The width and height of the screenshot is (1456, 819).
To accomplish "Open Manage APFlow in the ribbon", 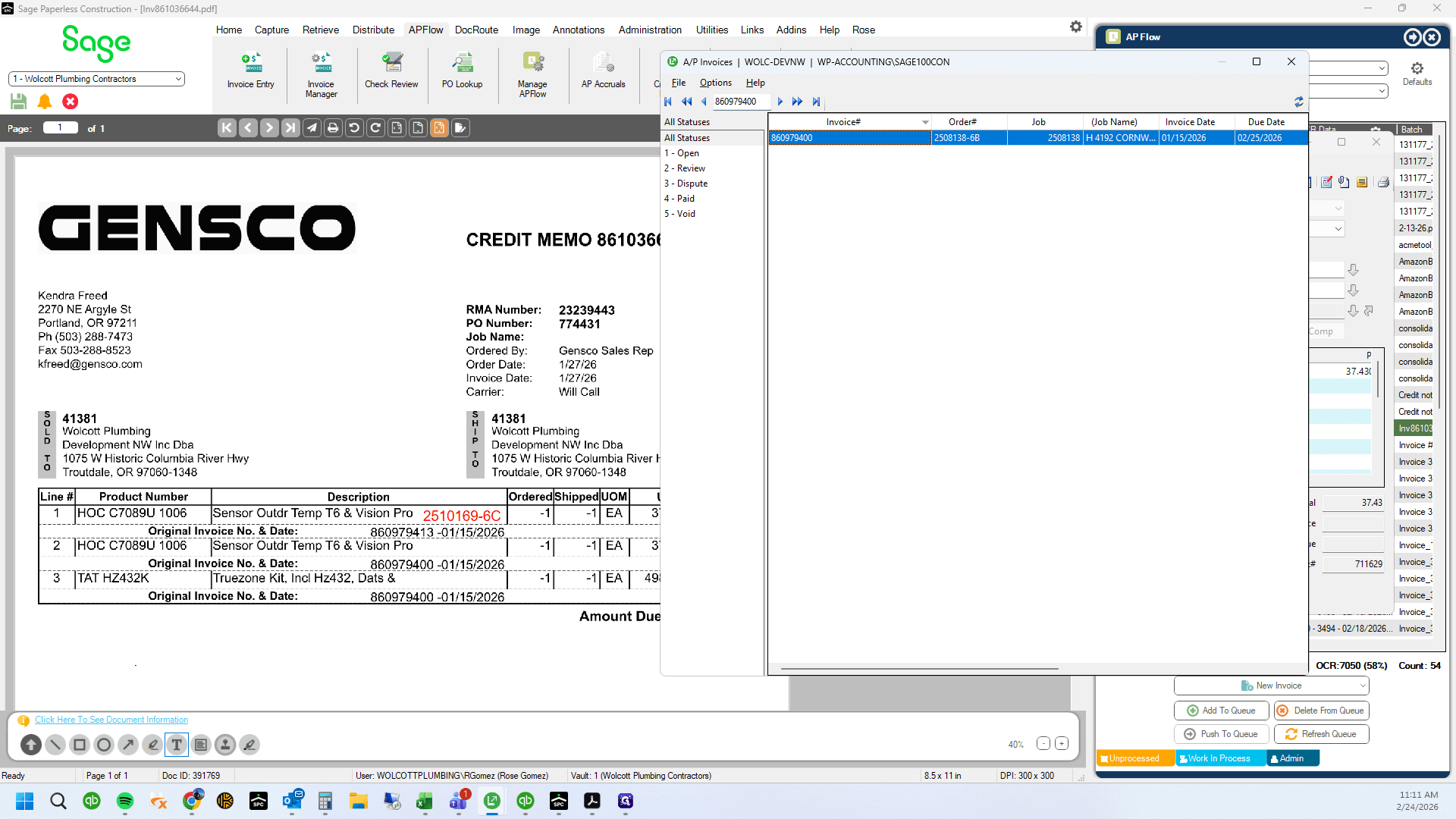I will [532, 75].
